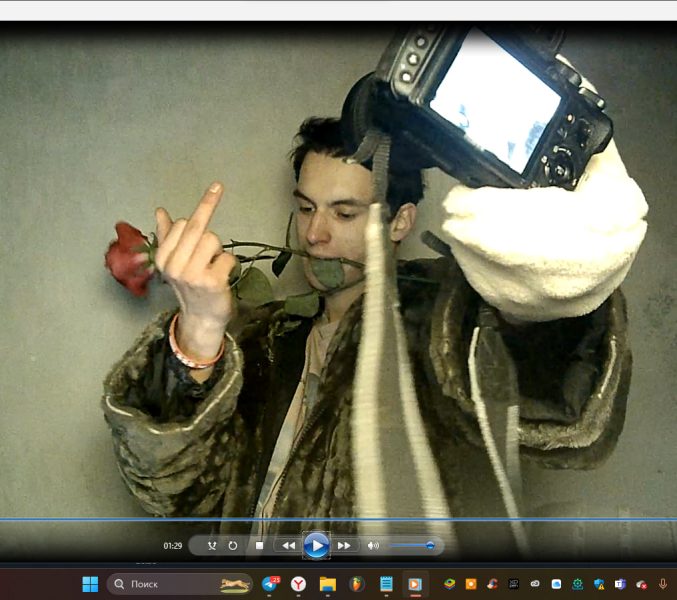Open FL Studio from the taskbar
This screenshot has width=677, height=600.
tap(357, 584)
